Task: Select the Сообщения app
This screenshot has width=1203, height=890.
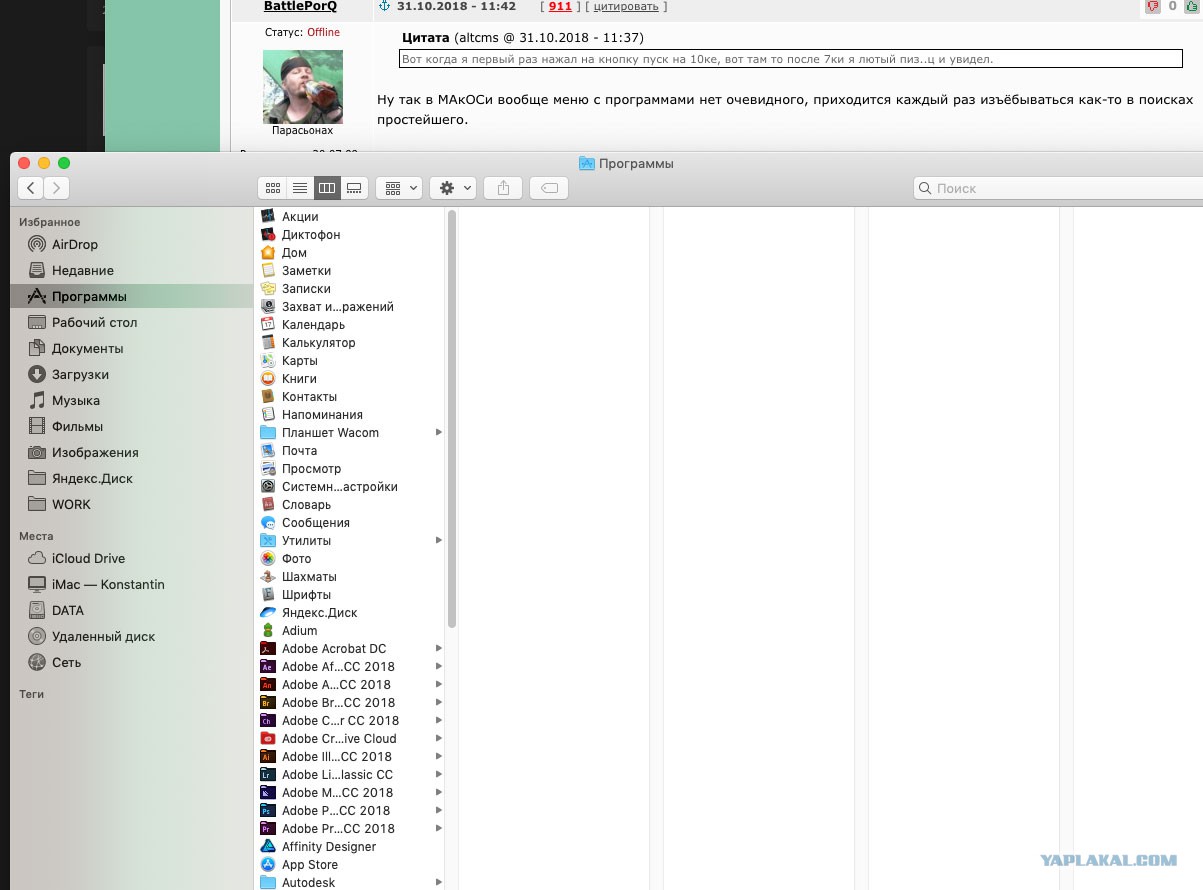Action: (x=350, y=522)
